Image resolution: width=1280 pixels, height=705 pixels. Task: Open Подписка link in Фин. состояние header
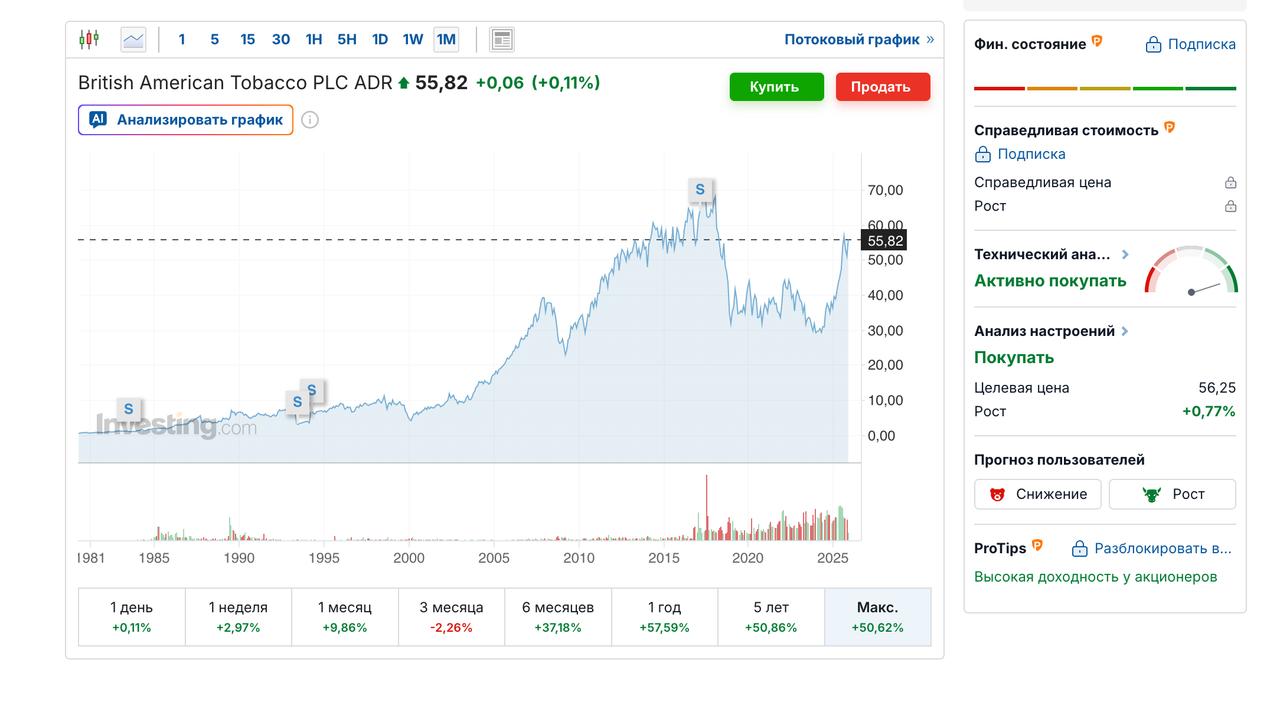point(1201,44)
